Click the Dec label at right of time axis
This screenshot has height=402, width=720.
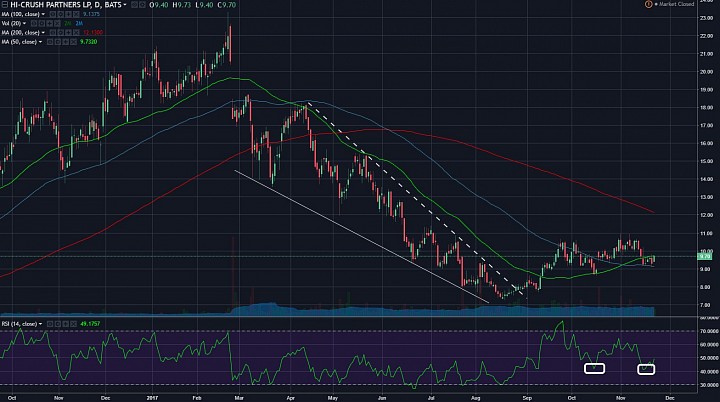point(670,398)
